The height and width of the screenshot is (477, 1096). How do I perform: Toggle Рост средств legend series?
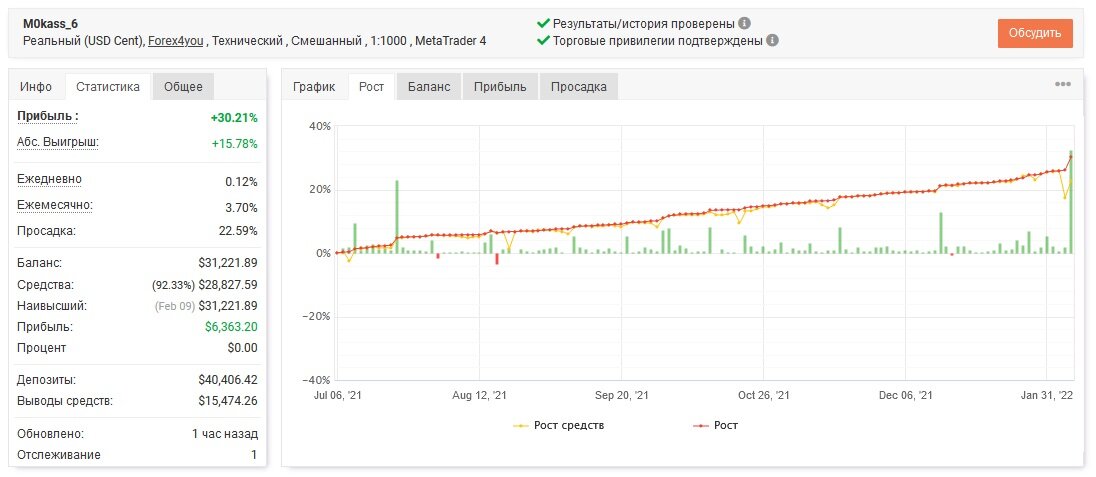click(x=558, y=425)
